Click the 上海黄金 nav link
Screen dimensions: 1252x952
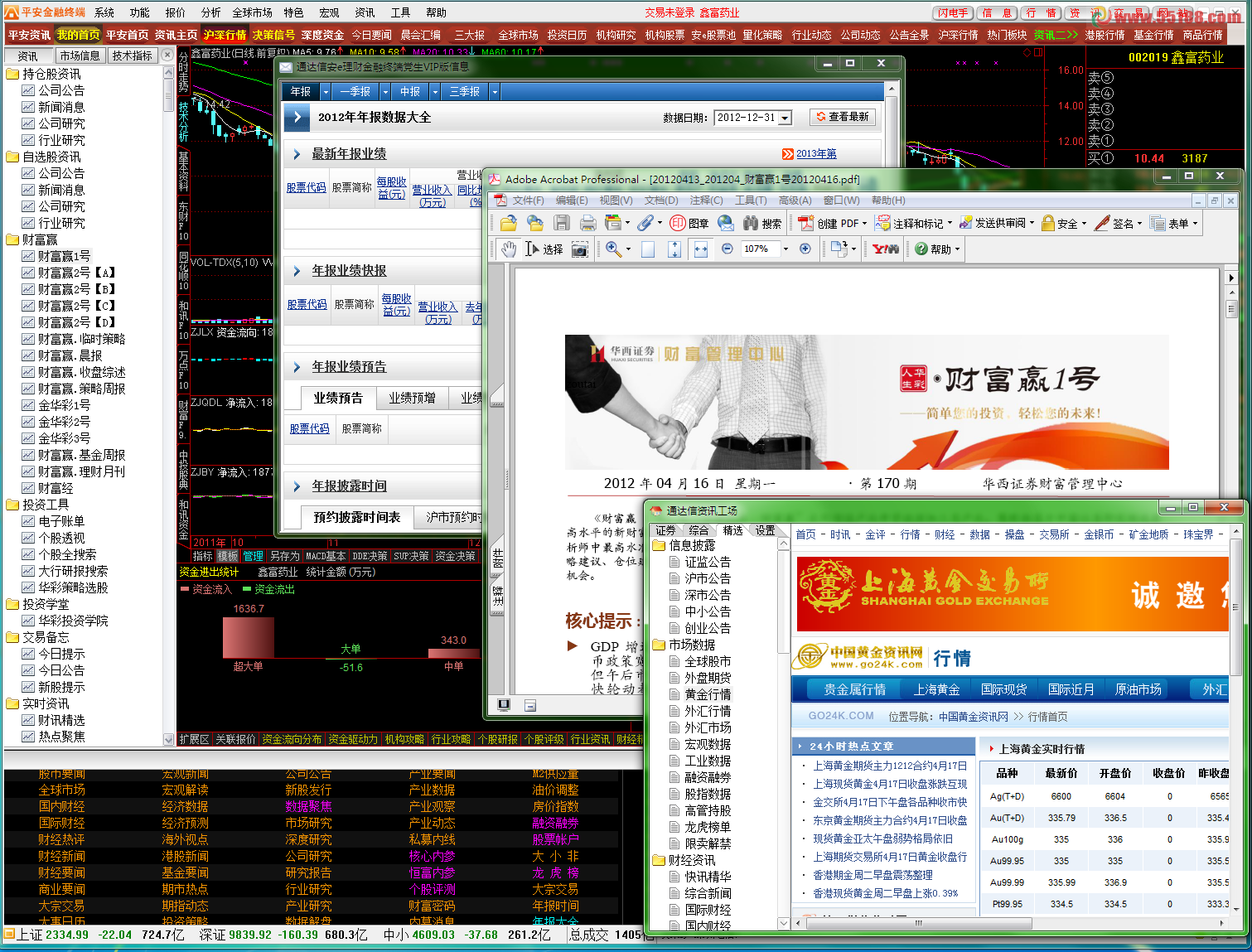pos(936,689)
